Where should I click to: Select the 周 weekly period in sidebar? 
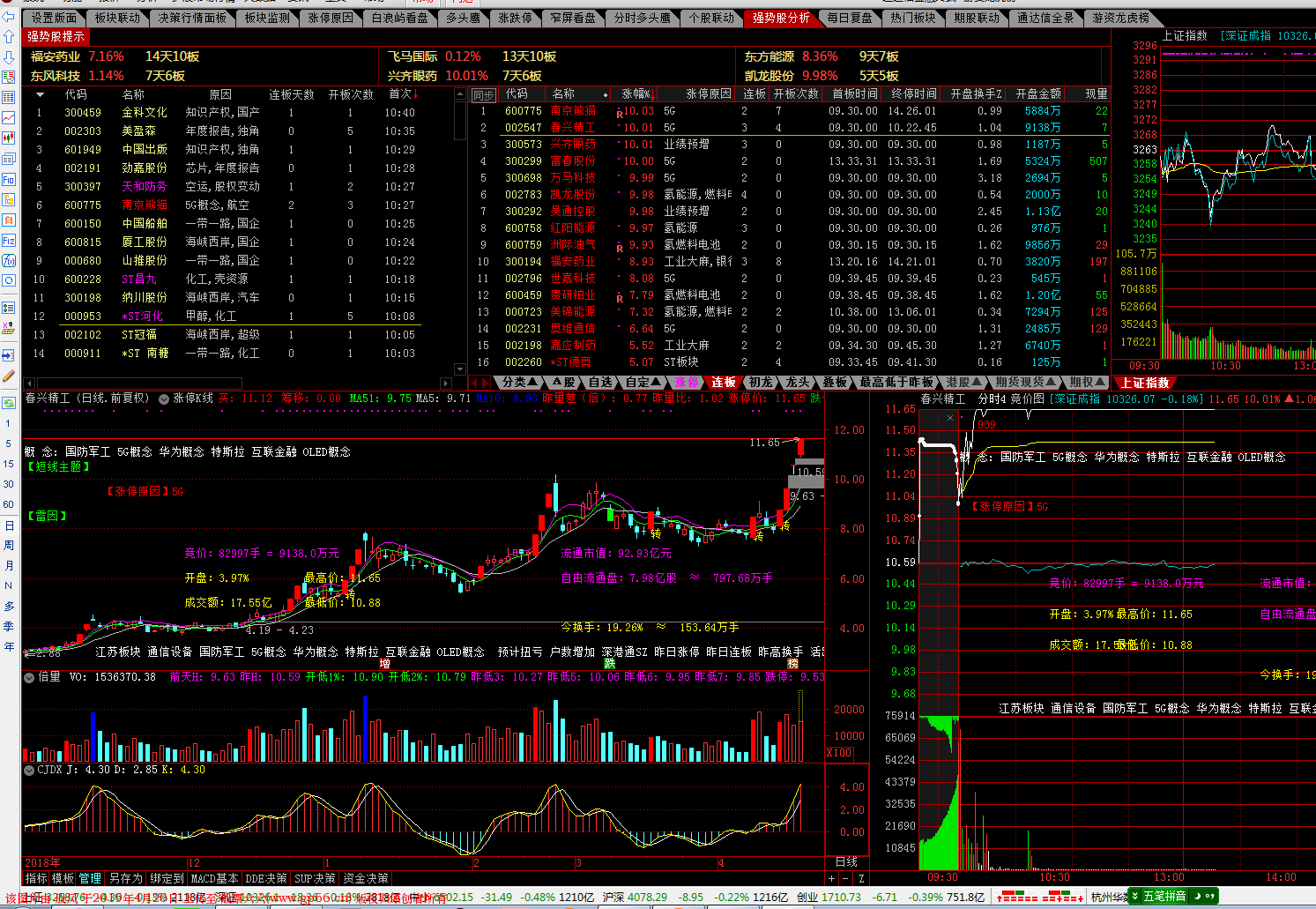click(9, 546)
